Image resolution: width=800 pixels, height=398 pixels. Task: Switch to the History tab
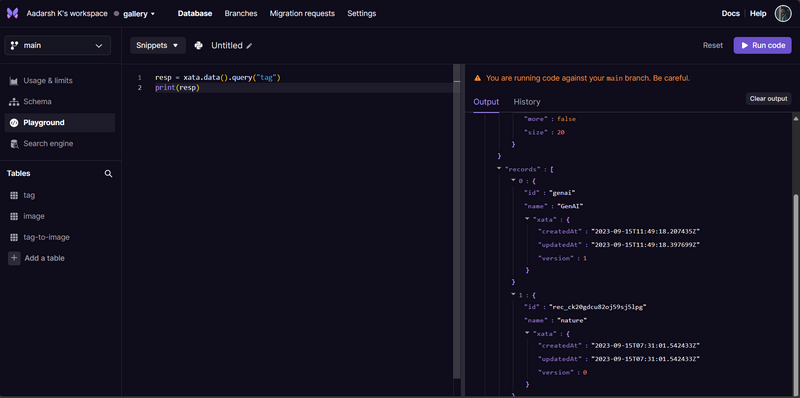tap(527, 102)
